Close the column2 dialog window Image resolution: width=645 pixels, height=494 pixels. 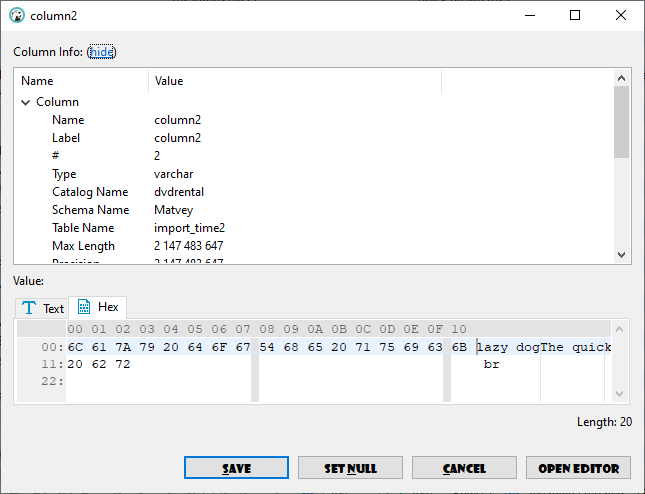point(621,16)
